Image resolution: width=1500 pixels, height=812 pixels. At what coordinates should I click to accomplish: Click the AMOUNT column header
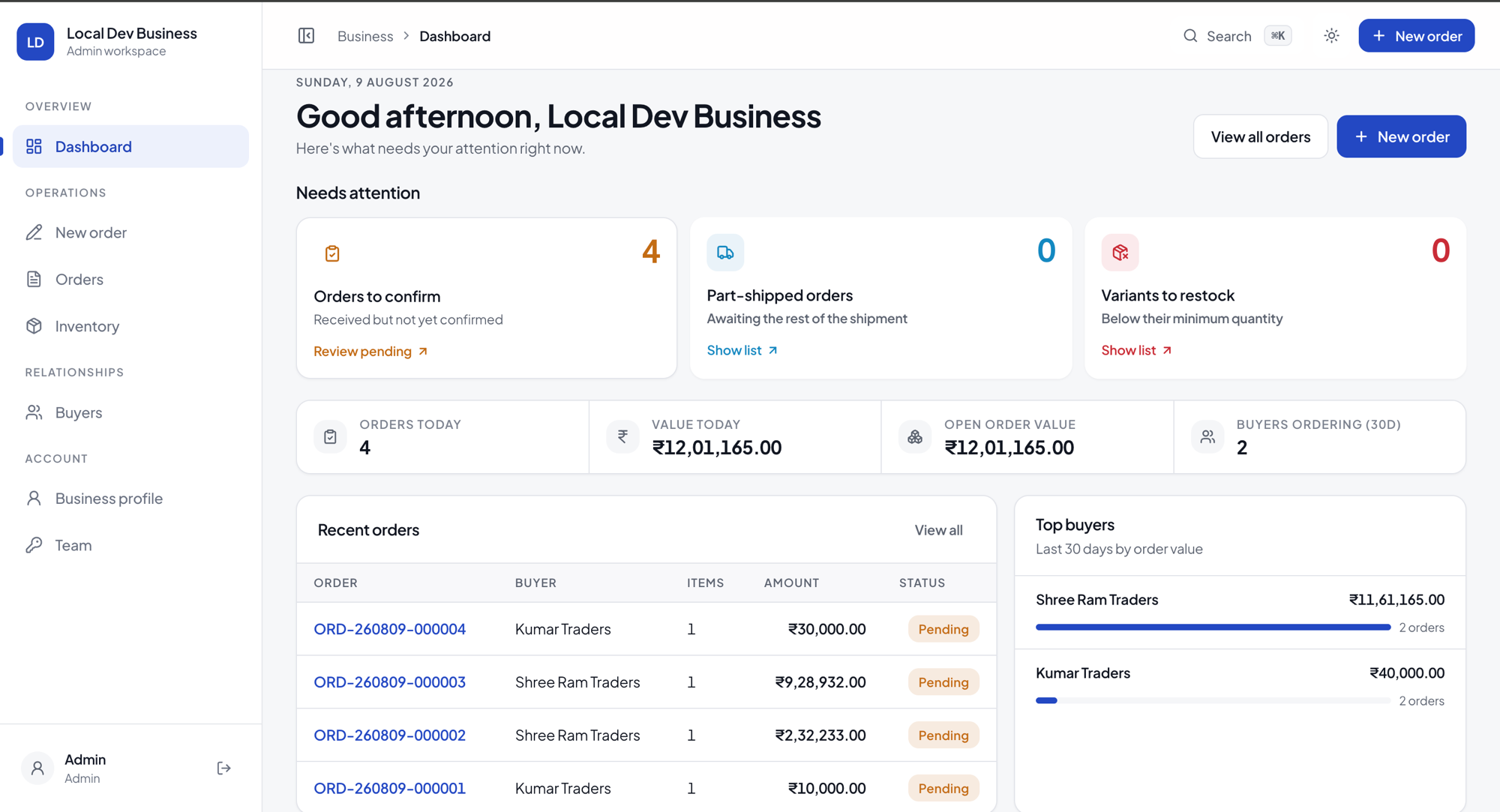click(791, 583)
